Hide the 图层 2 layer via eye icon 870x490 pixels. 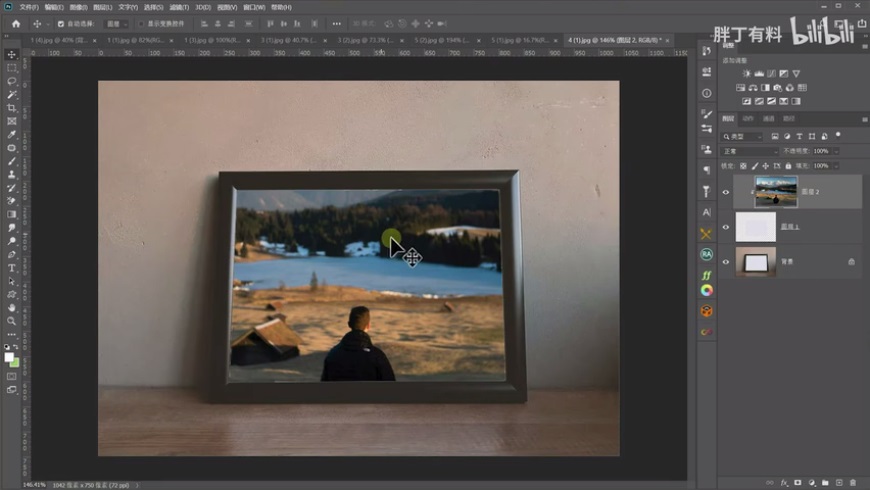[x=726, y=192]
